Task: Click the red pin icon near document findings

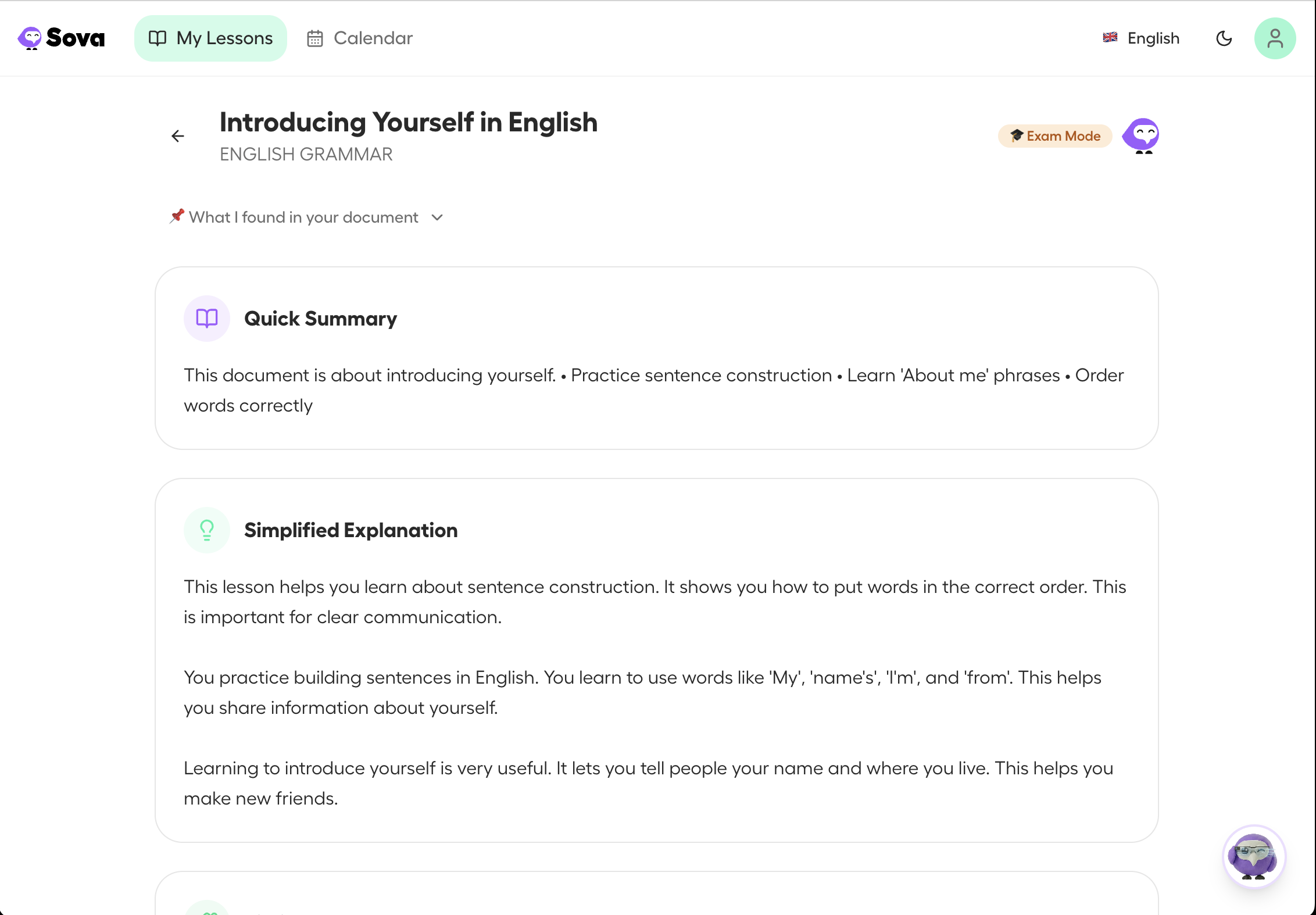Action: coord(176,216)
